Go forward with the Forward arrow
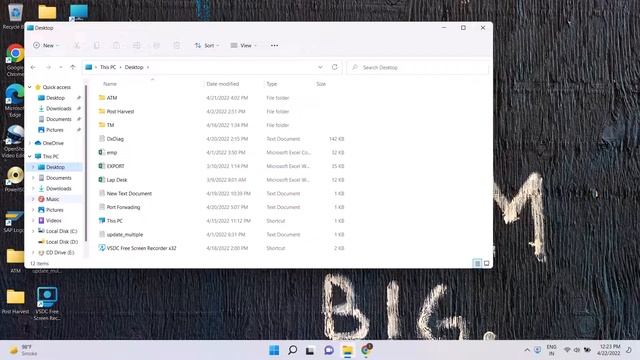The width and height of the screenshot is (640, 360). (48, 67)
